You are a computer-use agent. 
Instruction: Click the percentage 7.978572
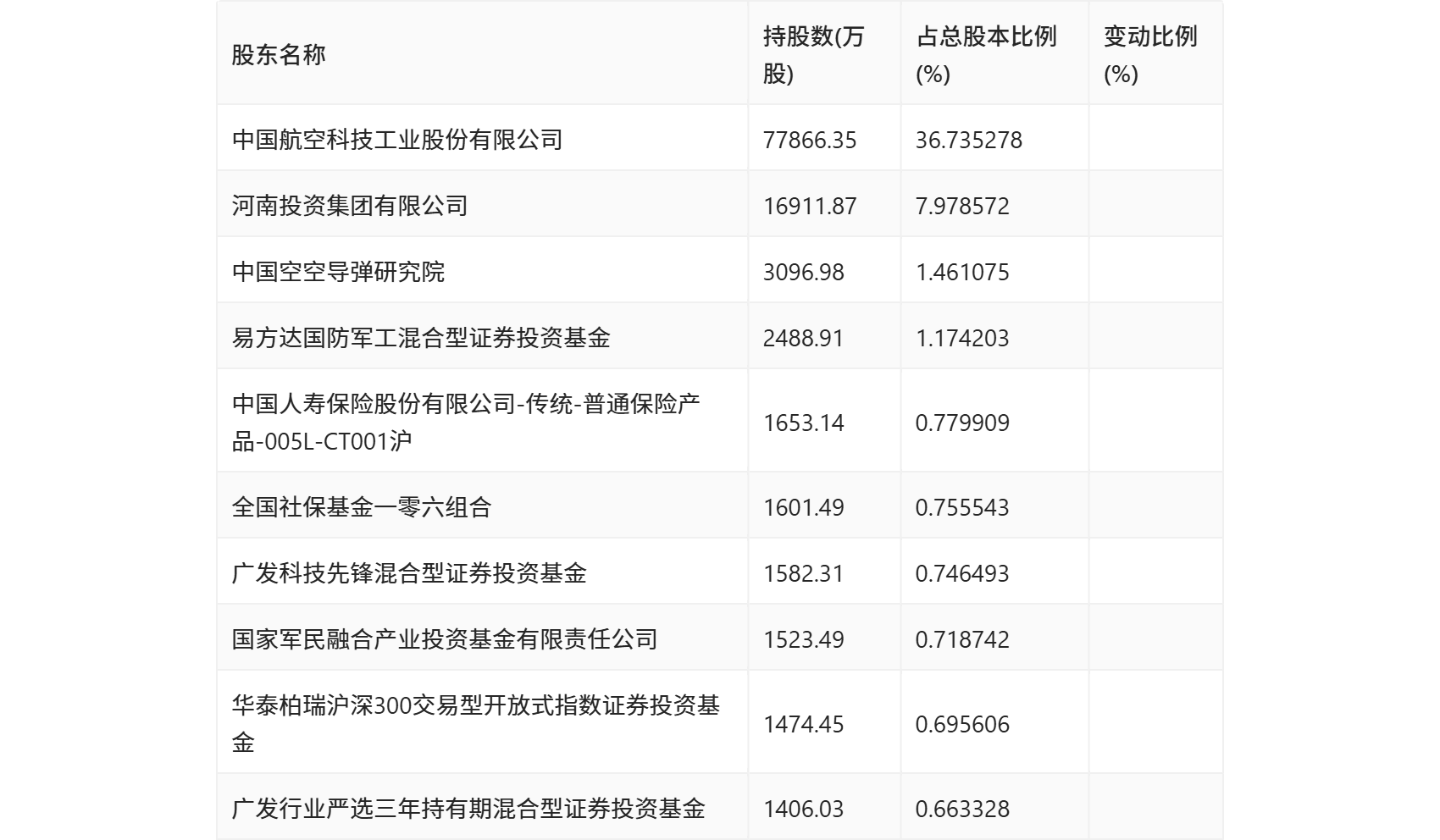pos(962,206)
